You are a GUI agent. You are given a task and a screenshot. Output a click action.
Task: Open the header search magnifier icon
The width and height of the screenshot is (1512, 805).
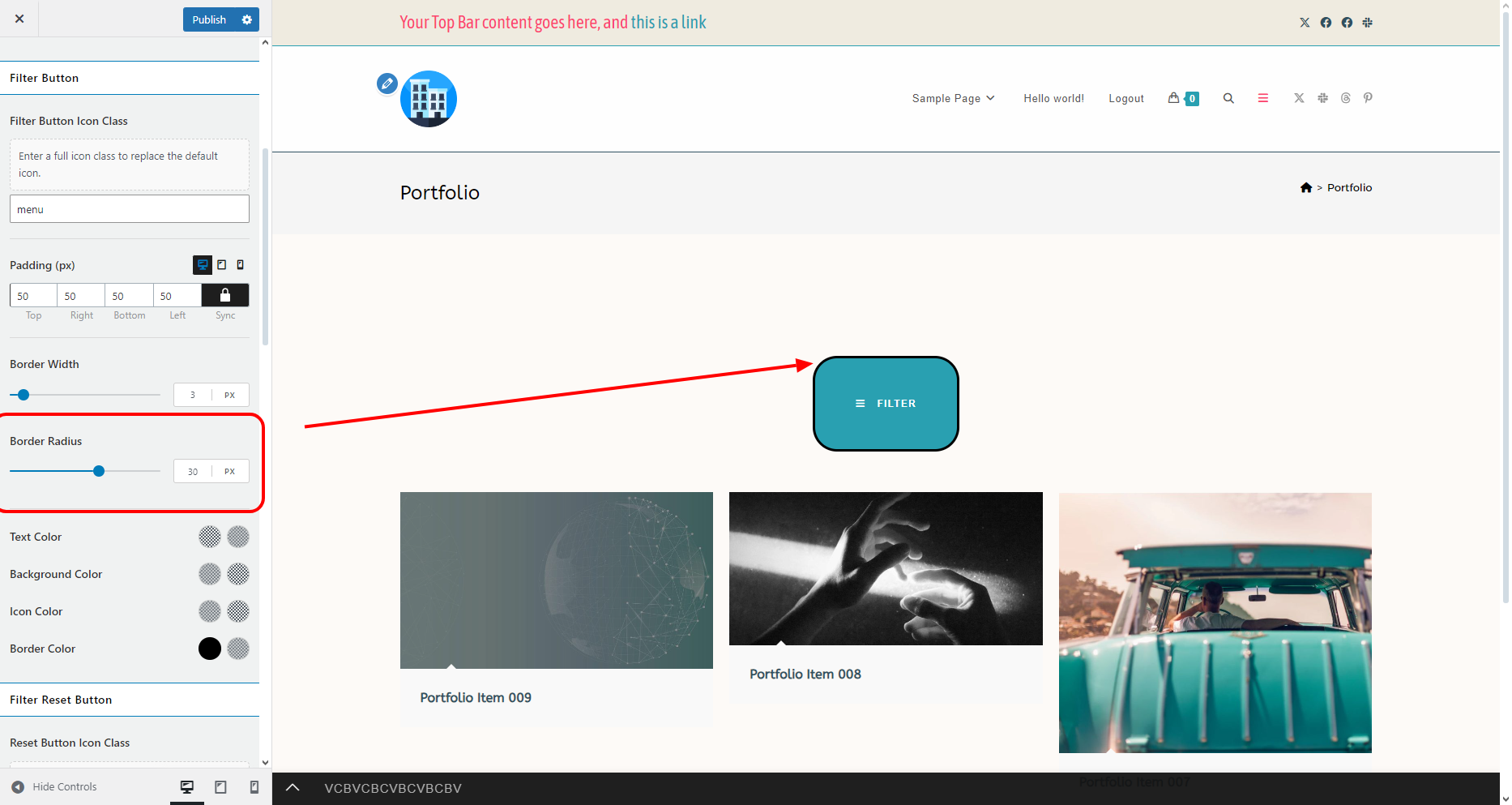[x=1228, y=98]
